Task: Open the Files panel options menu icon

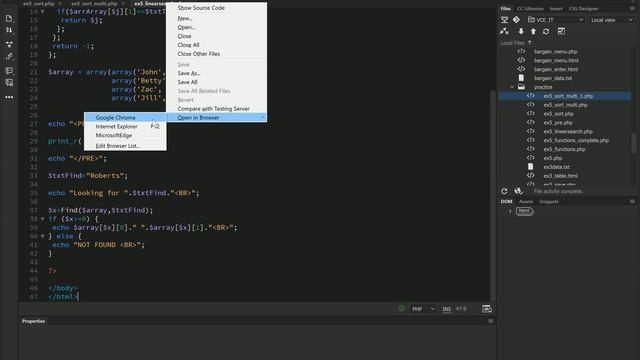Action: click(632, 9)
